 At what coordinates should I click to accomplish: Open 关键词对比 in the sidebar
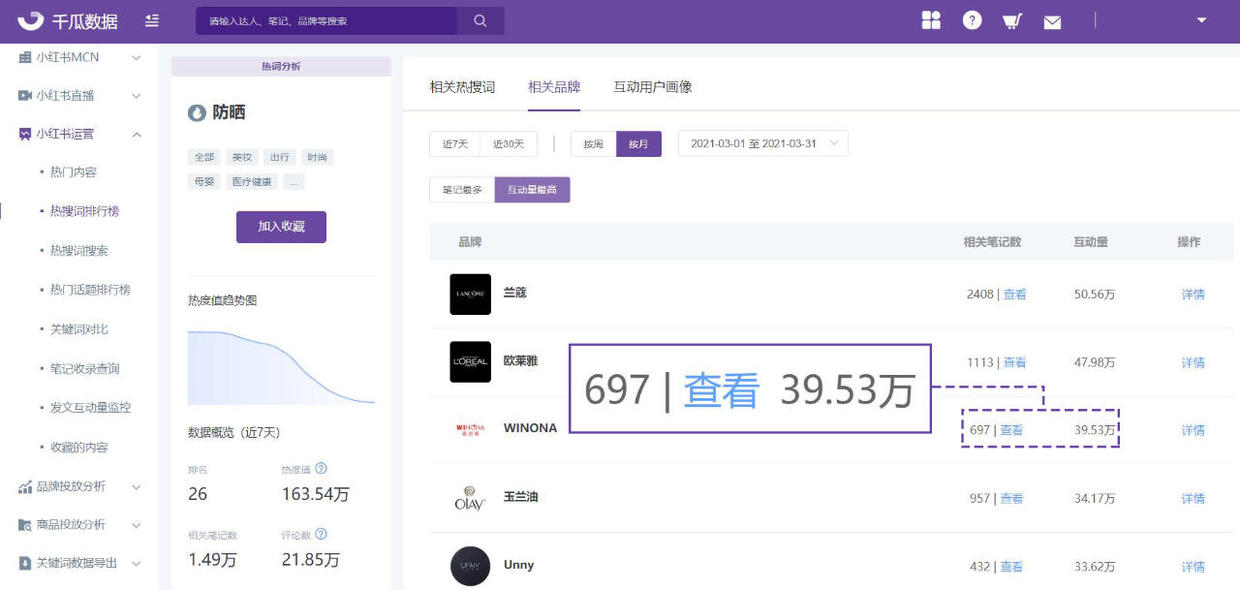(x=79, y=329)
